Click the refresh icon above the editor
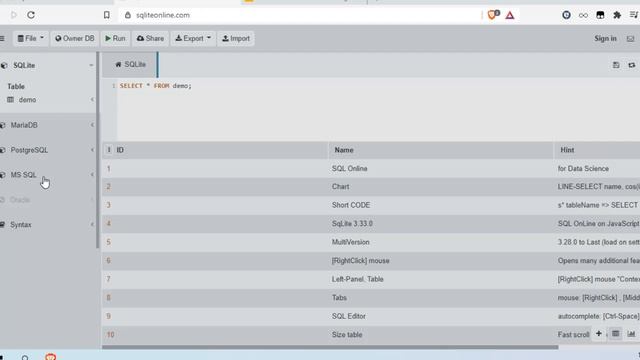The width and height of the screenshot is (640, 360). click(631, 65)
